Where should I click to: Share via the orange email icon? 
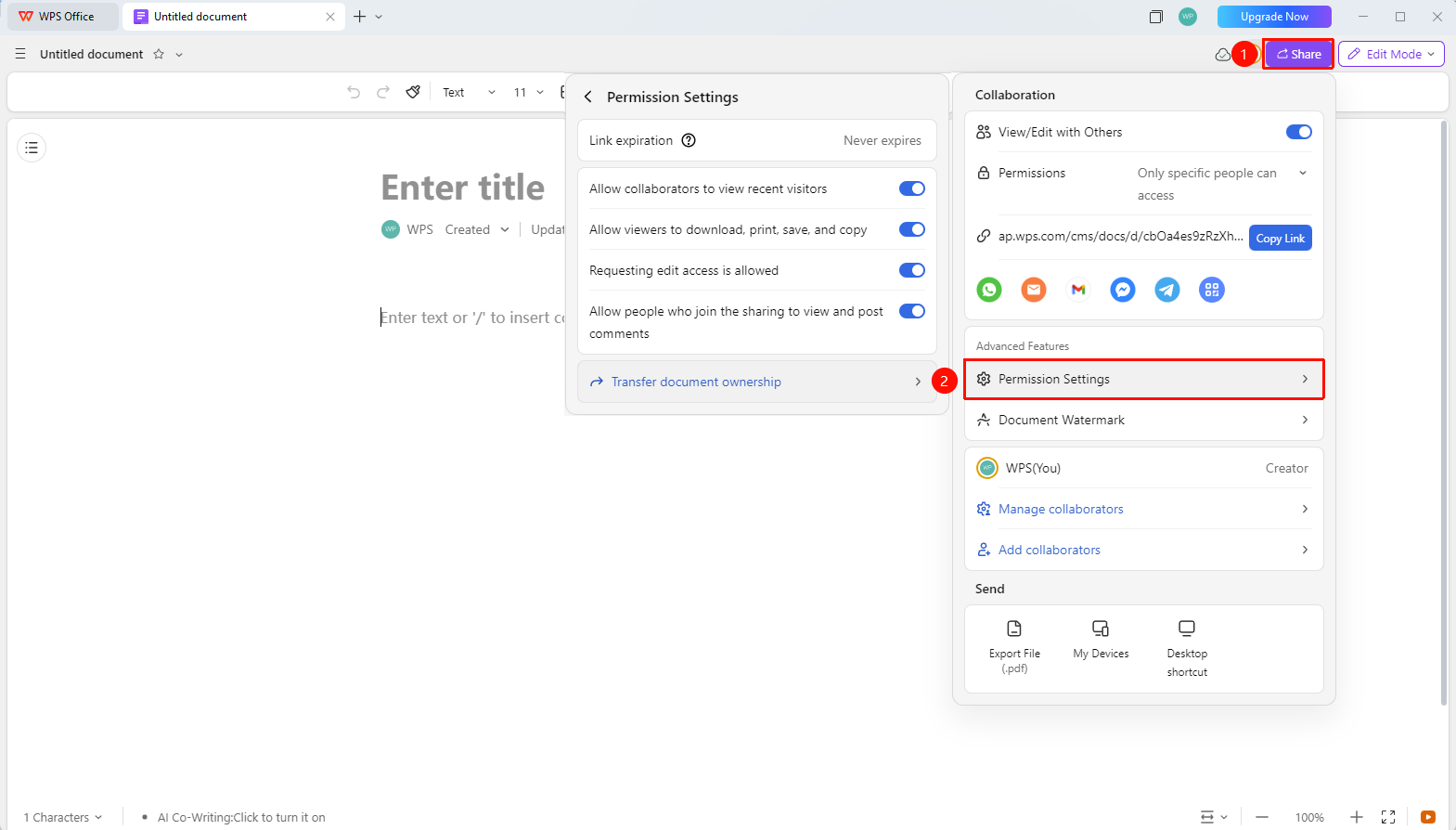pos(1034,290)
